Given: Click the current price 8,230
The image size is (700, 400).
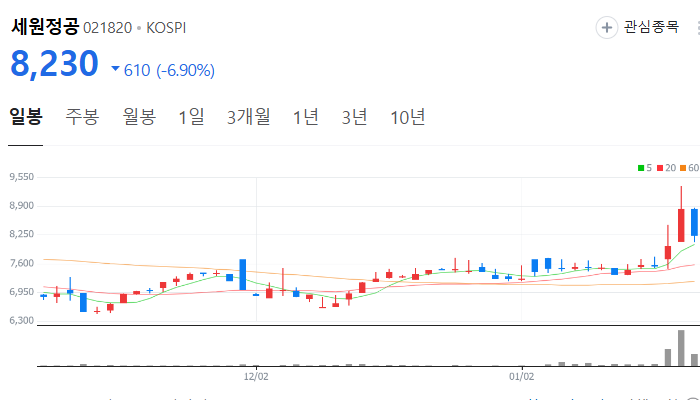Looking at the screenshot, I should 54,64.
